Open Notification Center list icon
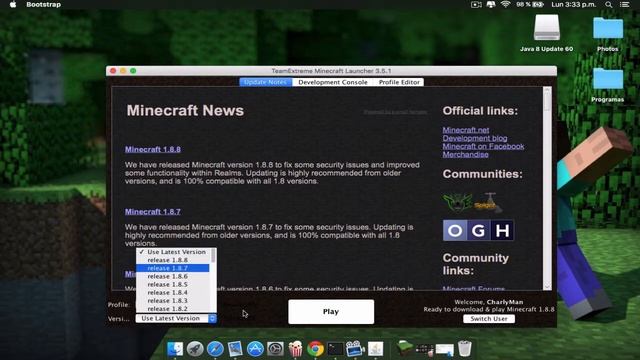 pos(624,4)
